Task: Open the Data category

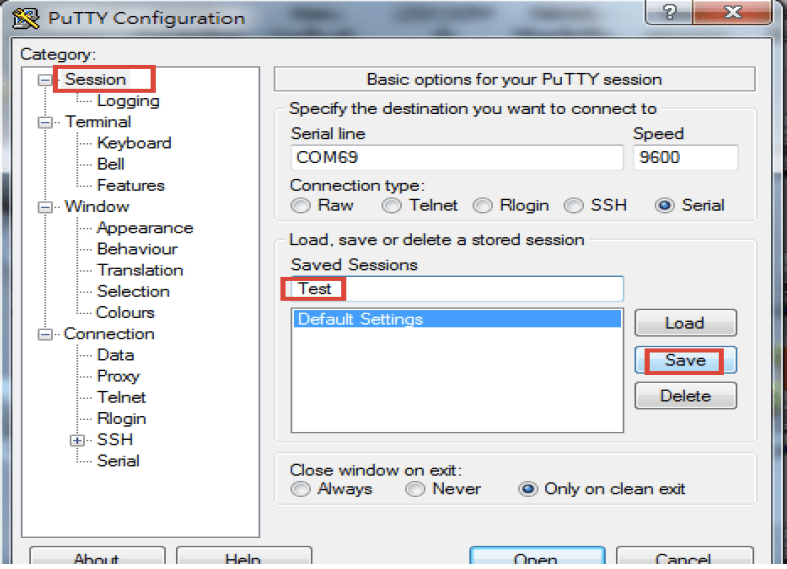Action: 115,355
